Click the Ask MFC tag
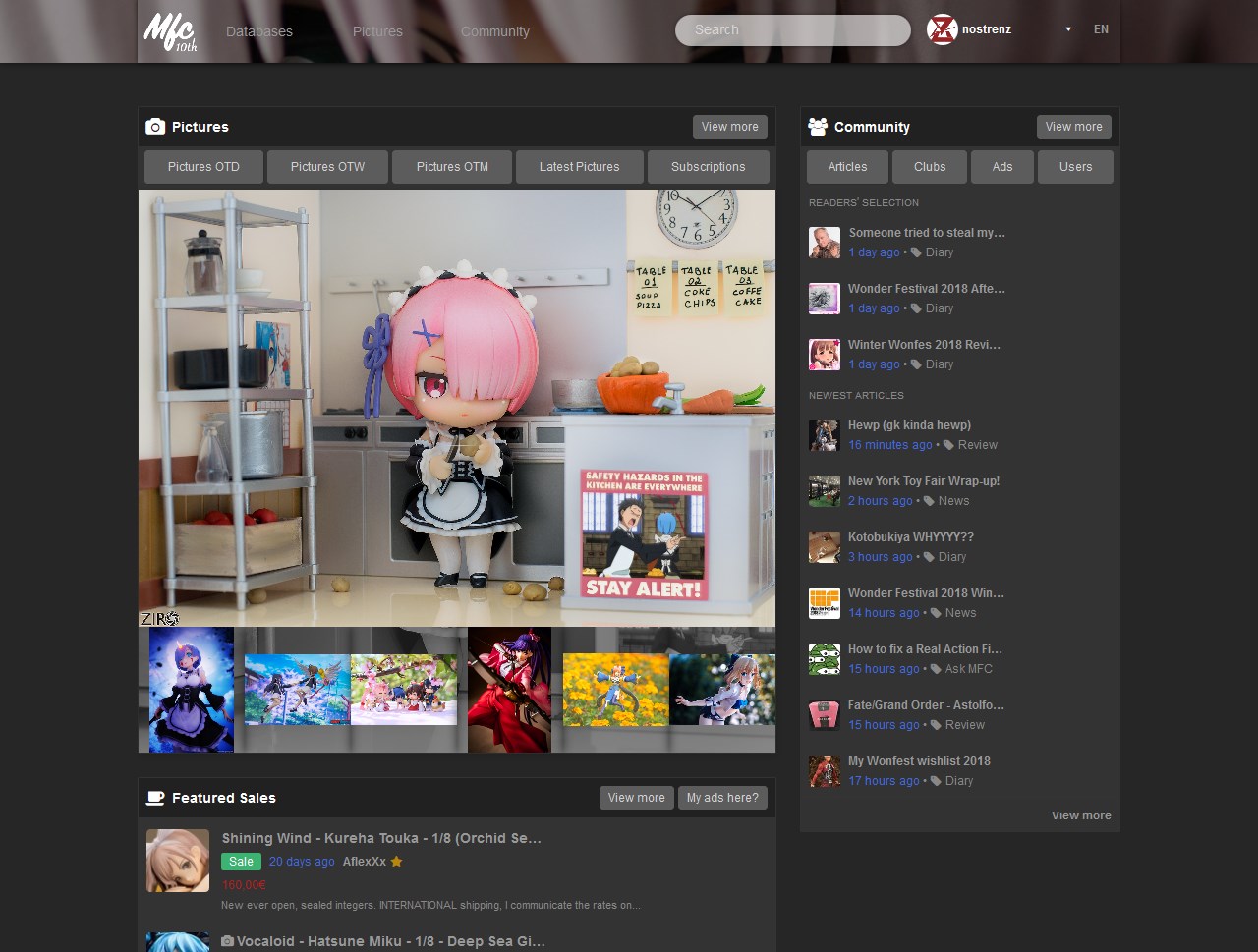 [x=969, y=669]
